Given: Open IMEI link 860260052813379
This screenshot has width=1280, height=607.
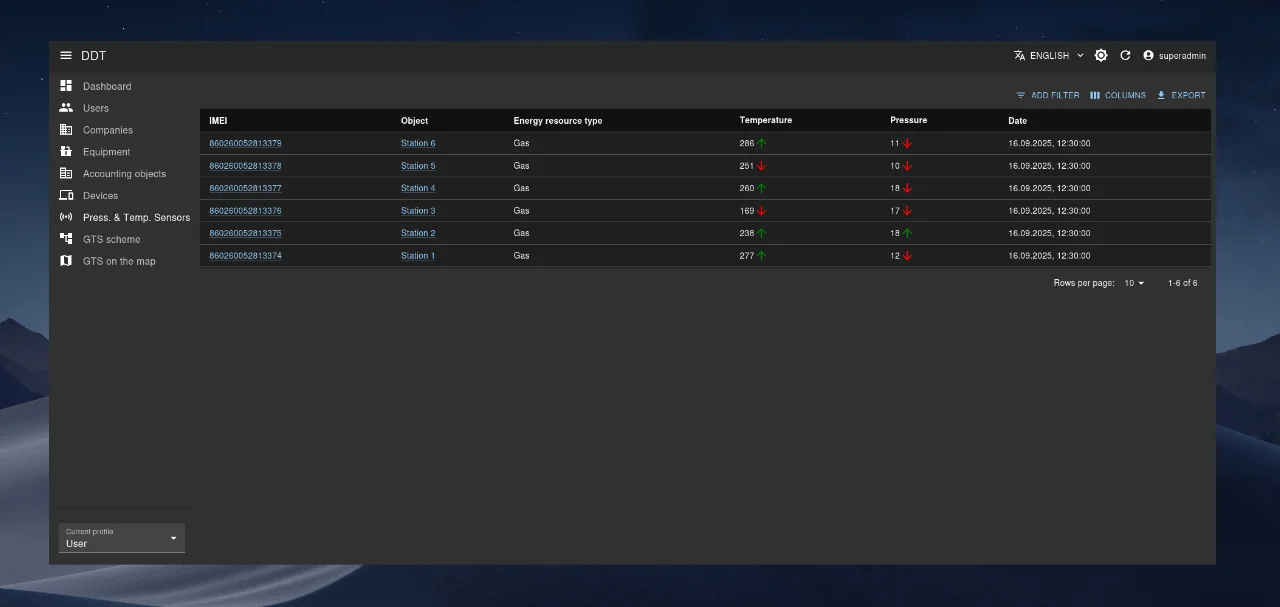Looking at the screenshot, I should 245,143.
